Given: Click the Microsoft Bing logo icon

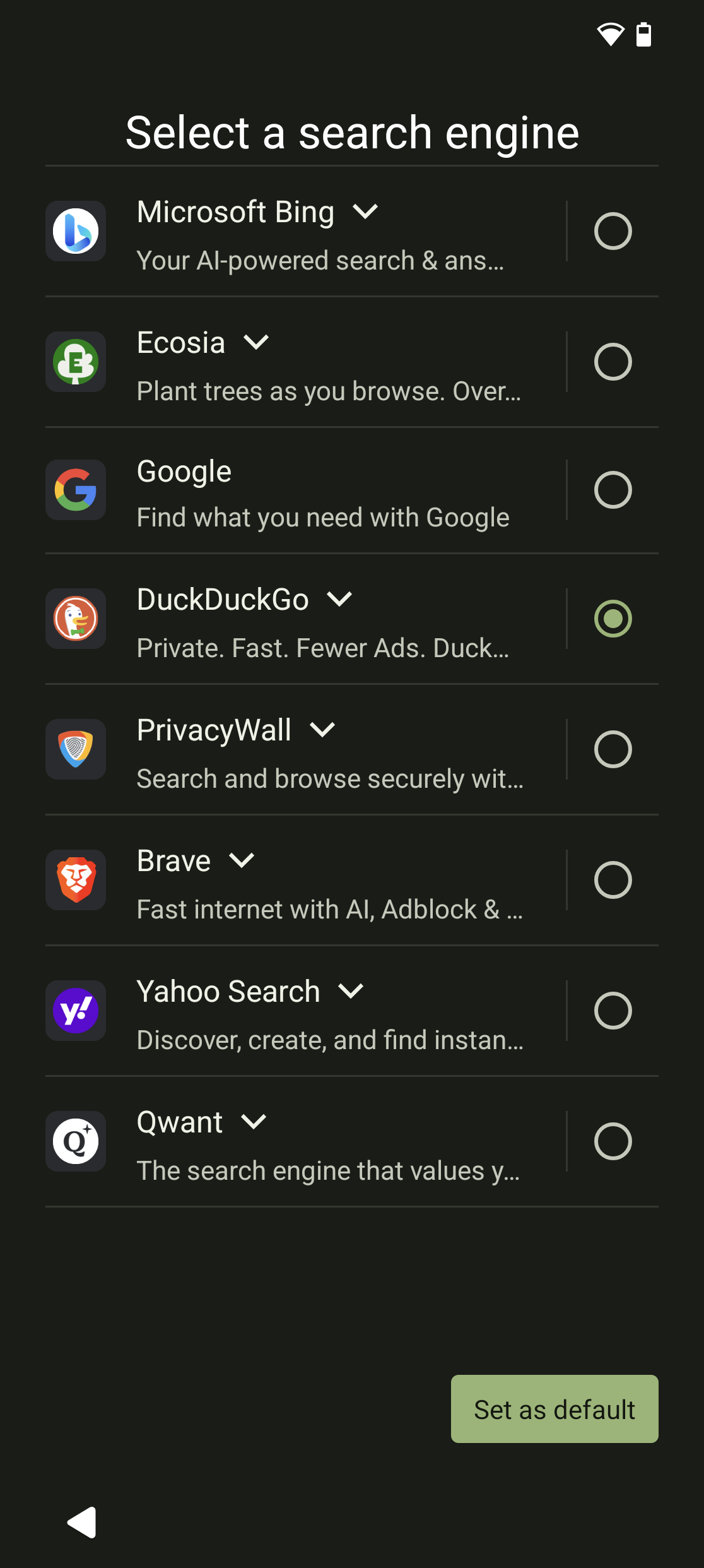Looking at the screenshot, I should [x=76, y=231].
